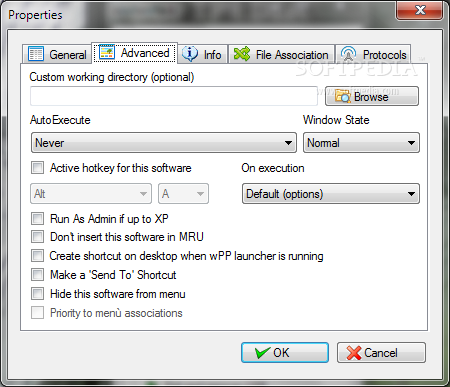Toggle Hide this software from menu
Image resolution: width=450 pixels, height=387 pixels.
pos(37,294)
